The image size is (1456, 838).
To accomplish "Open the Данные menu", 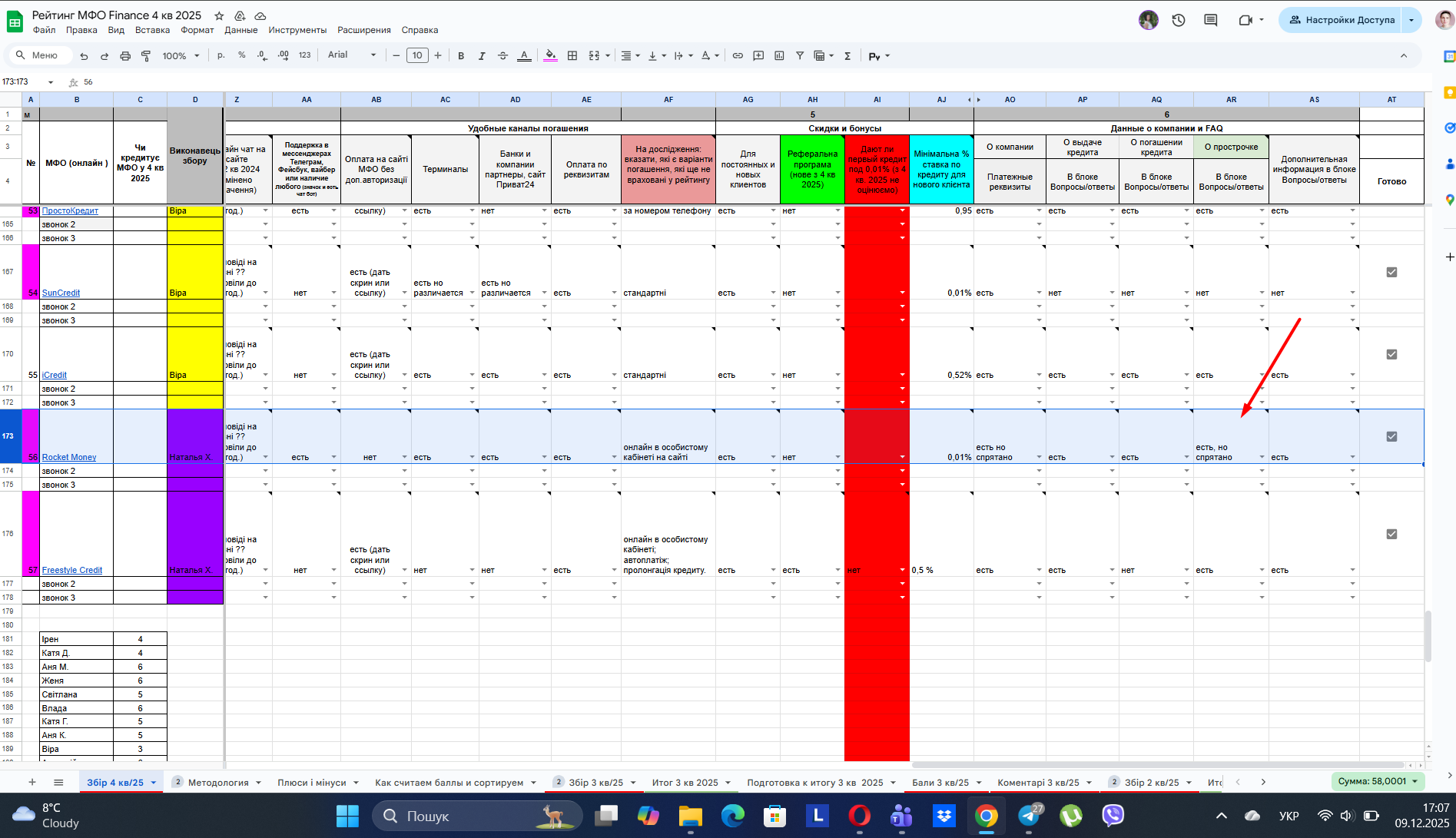I will pyautogui.click(x=241, y=30).
